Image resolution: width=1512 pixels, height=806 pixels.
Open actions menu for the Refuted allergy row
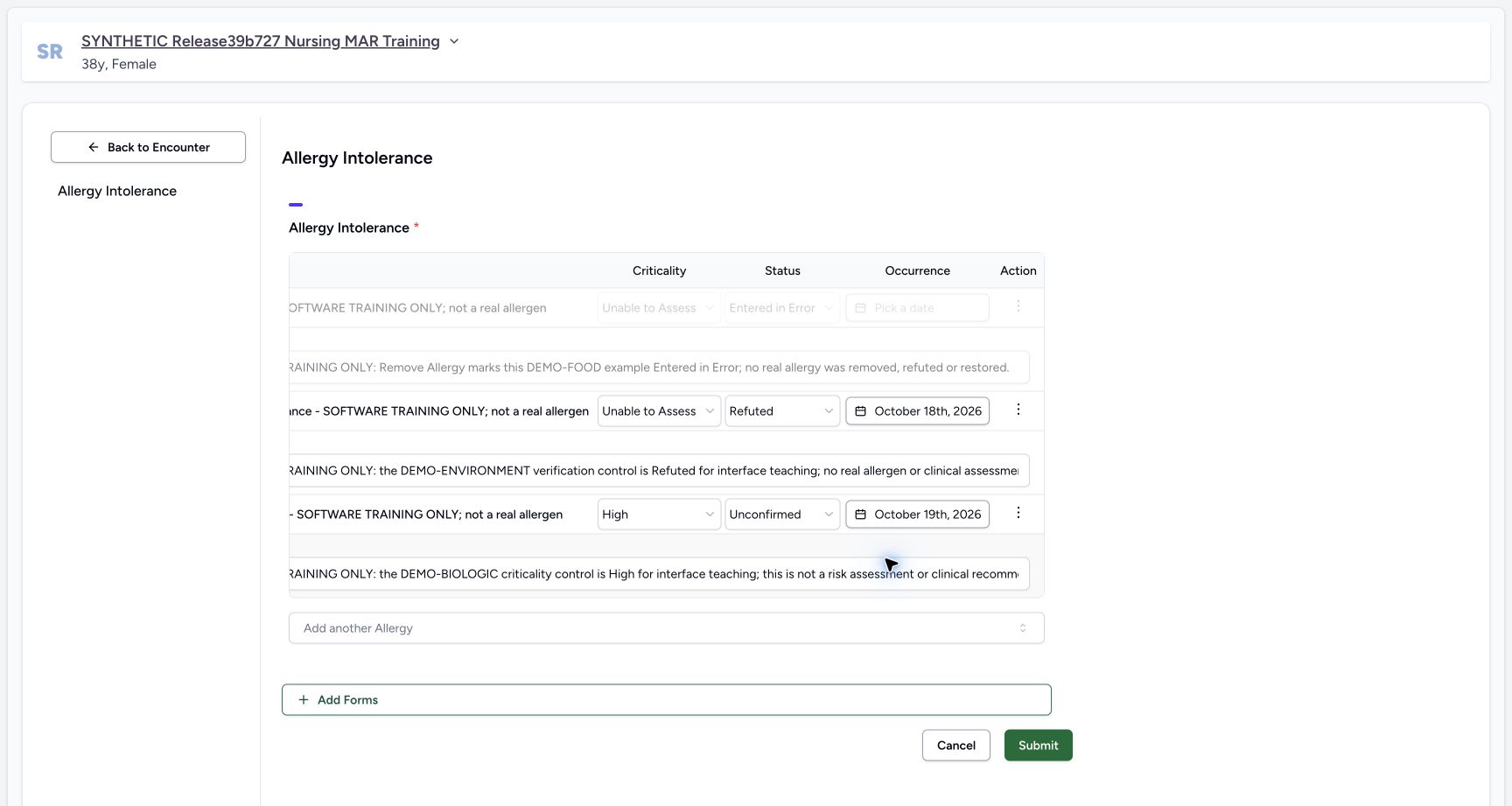point(1018,410)
